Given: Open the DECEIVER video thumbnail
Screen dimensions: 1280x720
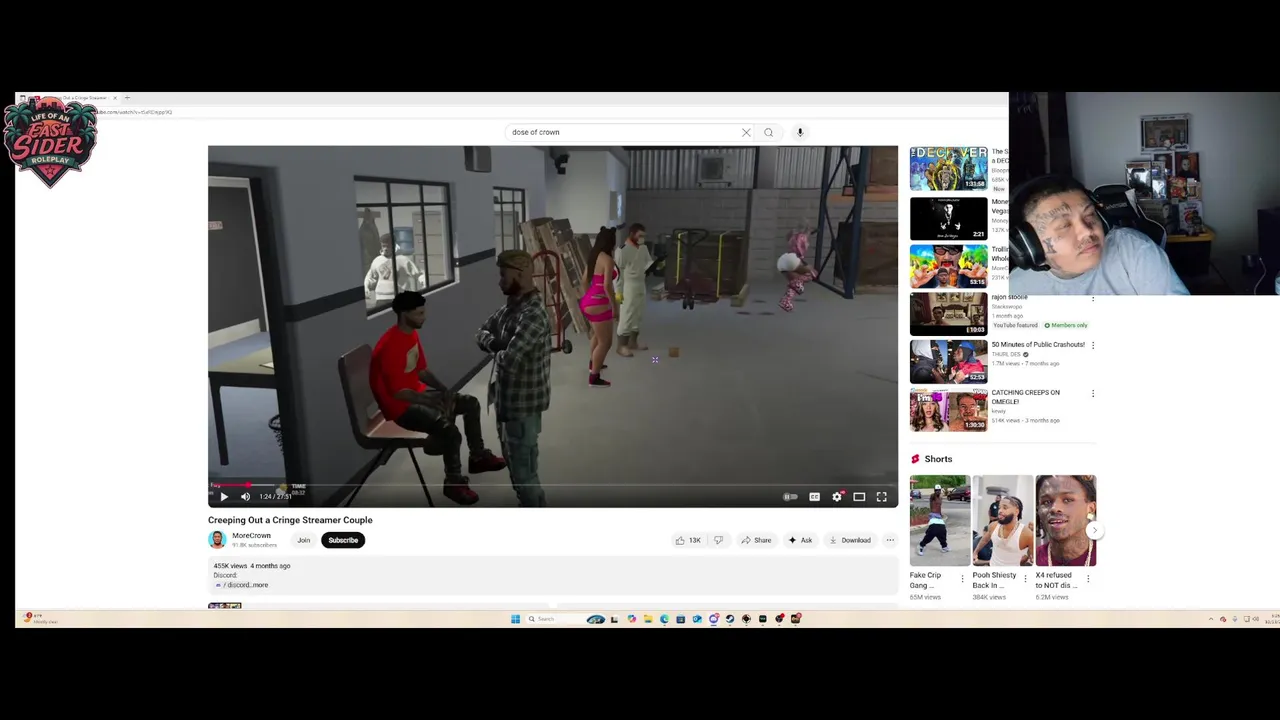Looking at the screenshot, I should click(948, 168).
